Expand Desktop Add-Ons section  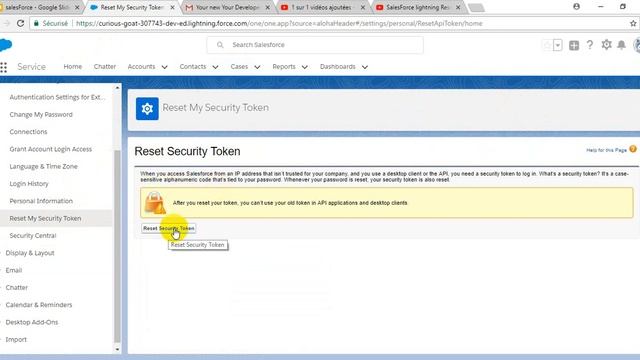pyautogui.click(x=32, y=322)
